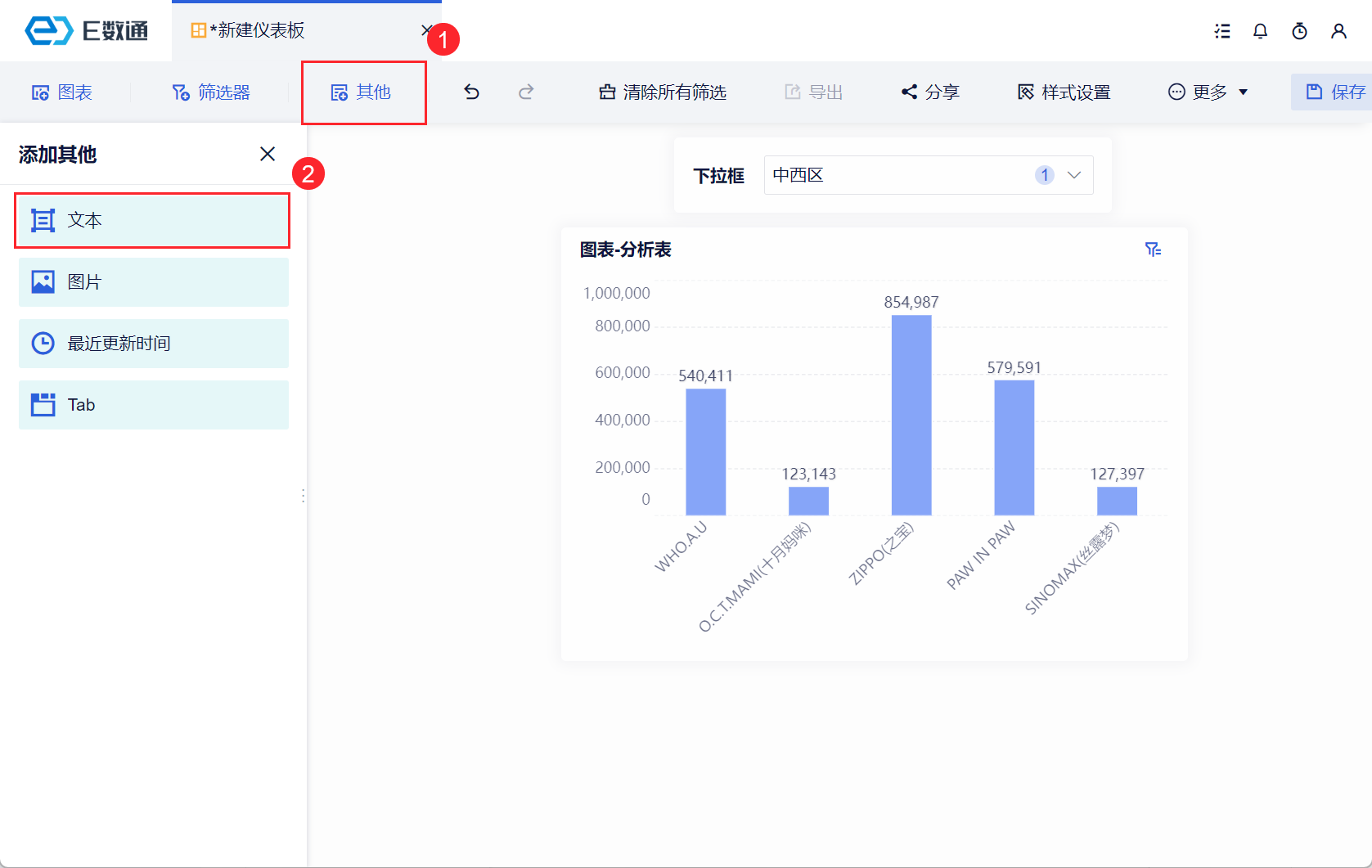Screen dimensions: 1372x868
Task: Click the 1,000,000 y-axis tick label
Action: coord(617,293)
